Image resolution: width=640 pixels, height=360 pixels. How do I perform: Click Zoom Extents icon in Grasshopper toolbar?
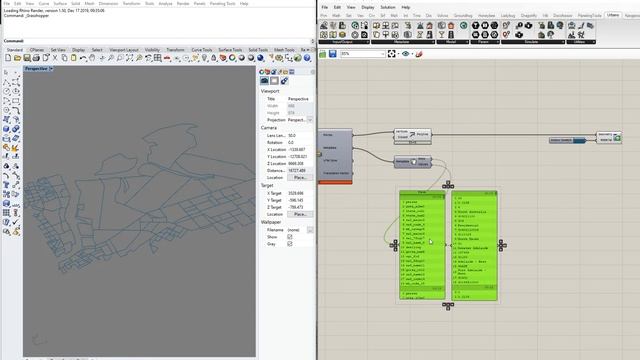[x=391, y=54]
